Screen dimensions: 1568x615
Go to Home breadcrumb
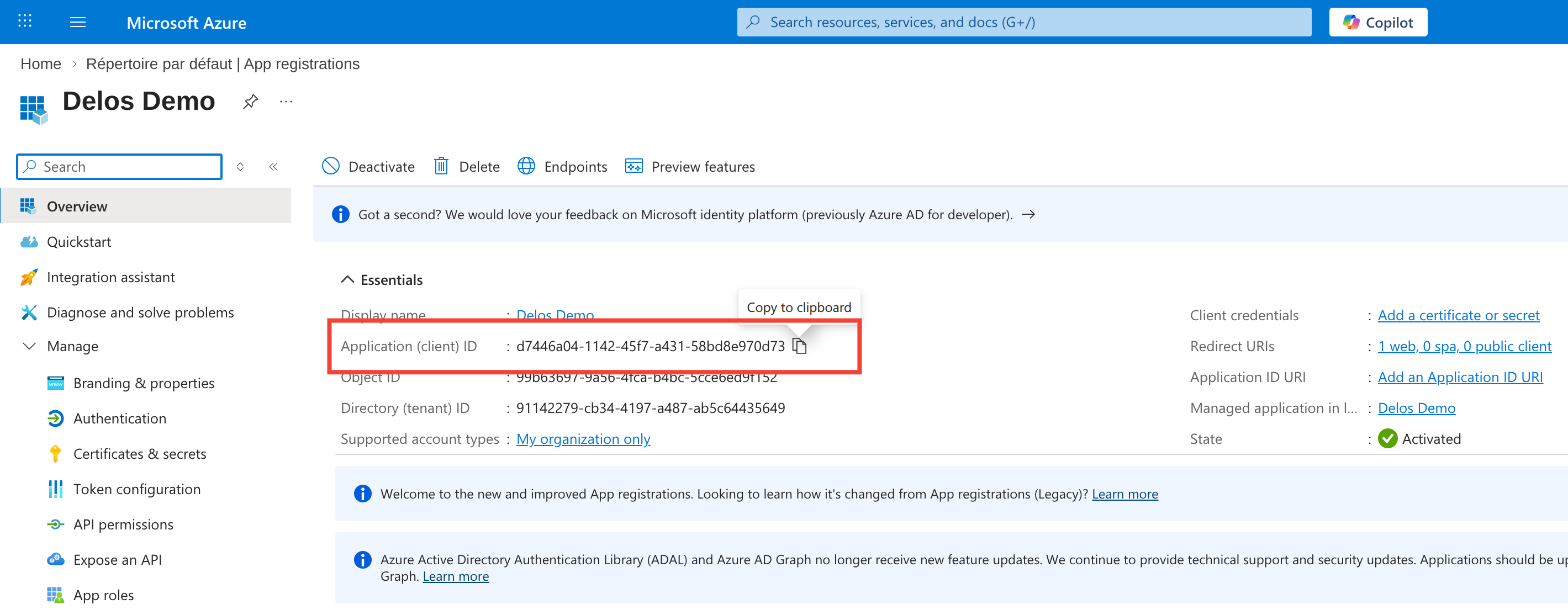pyautogui.click(x=41, y=64)
